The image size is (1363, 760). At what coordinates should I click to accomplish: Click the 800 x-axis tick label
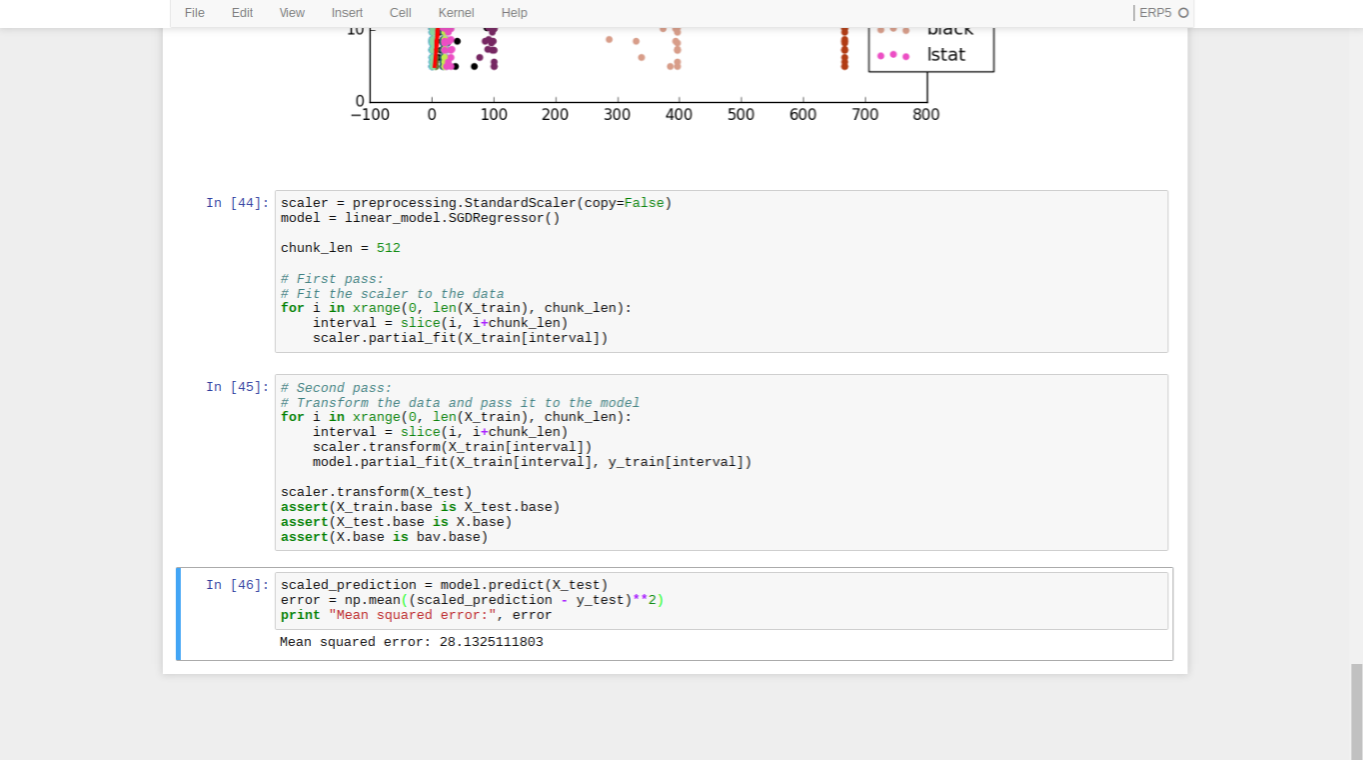pos(926,115)
